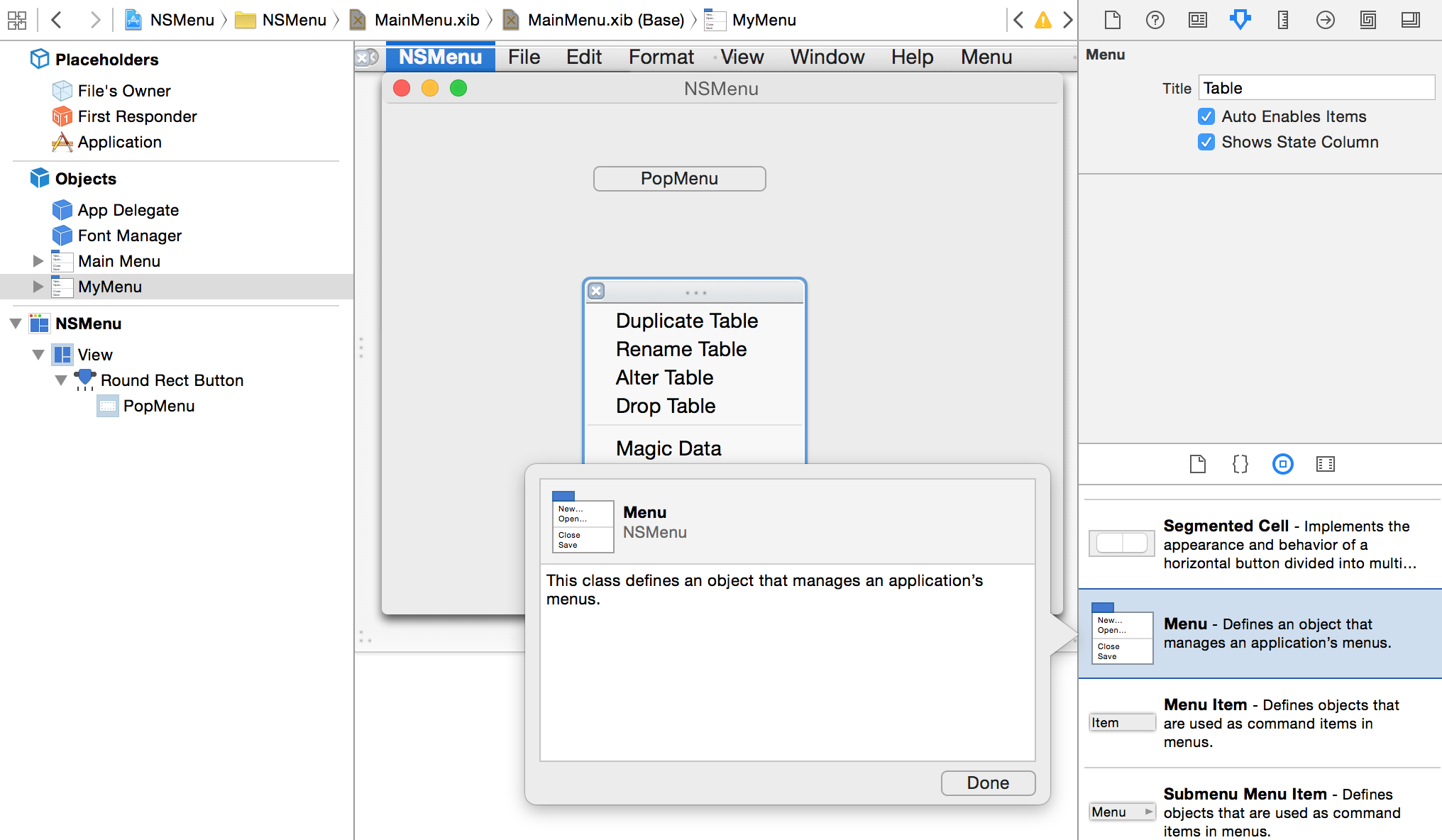
Task: Click the Done button in popover
Action: pyautogui.click(x=988, y=783)
